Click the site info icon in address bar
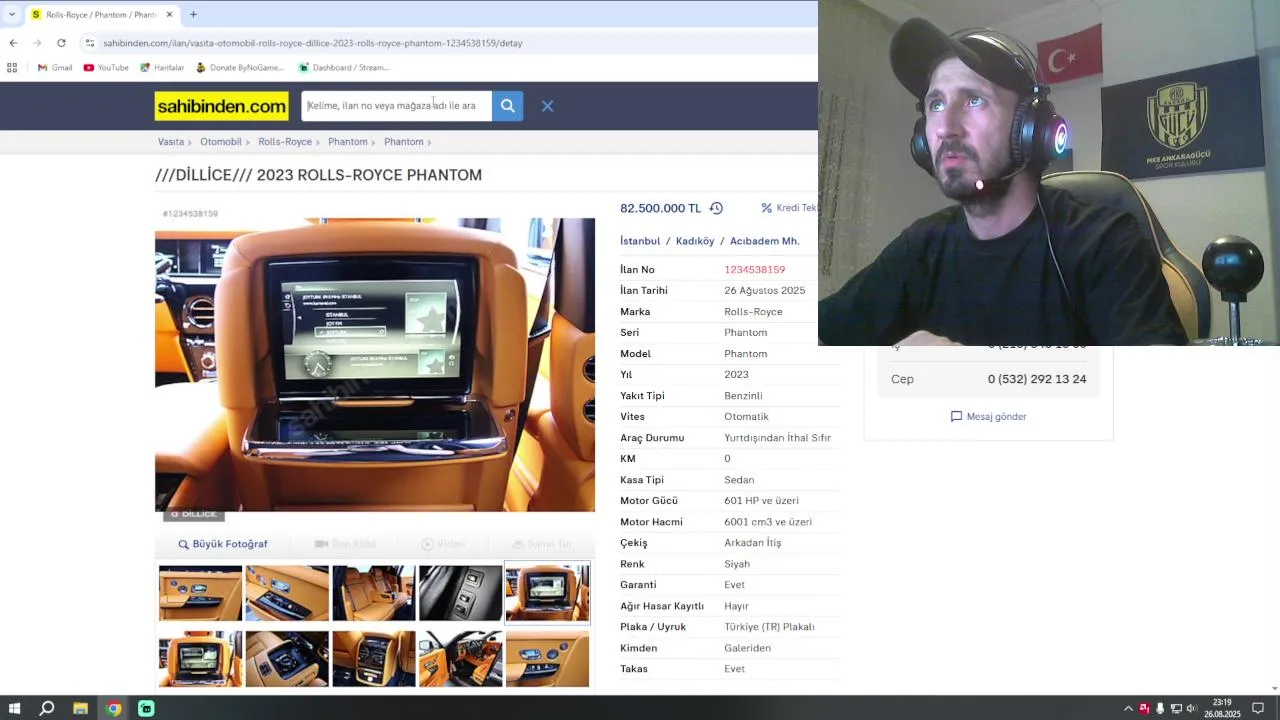Viewport: 1280px width, 720px height. tap(90, 43)
